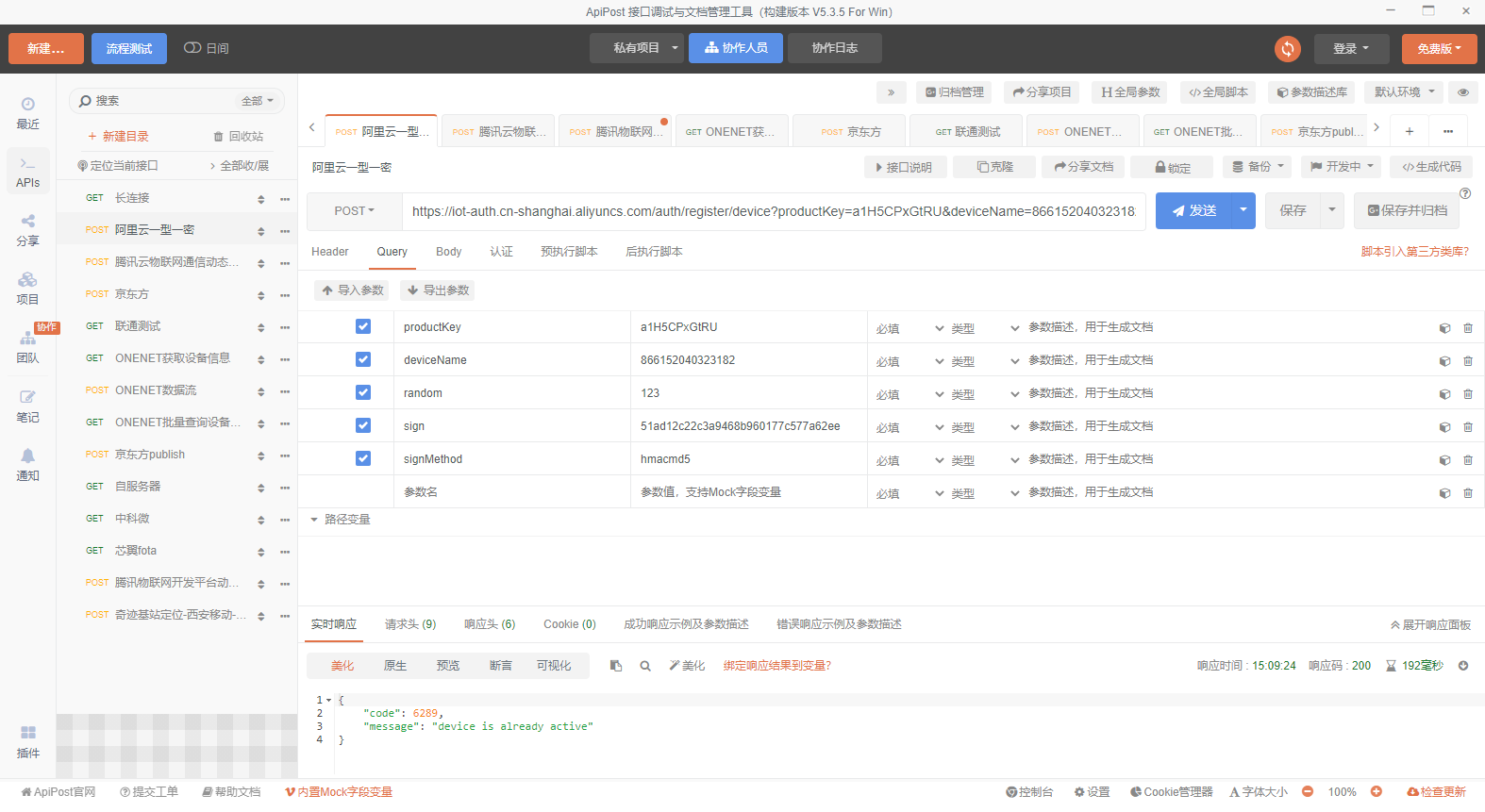
Task: Click the 发送 send button
Action: [1194, 210]
